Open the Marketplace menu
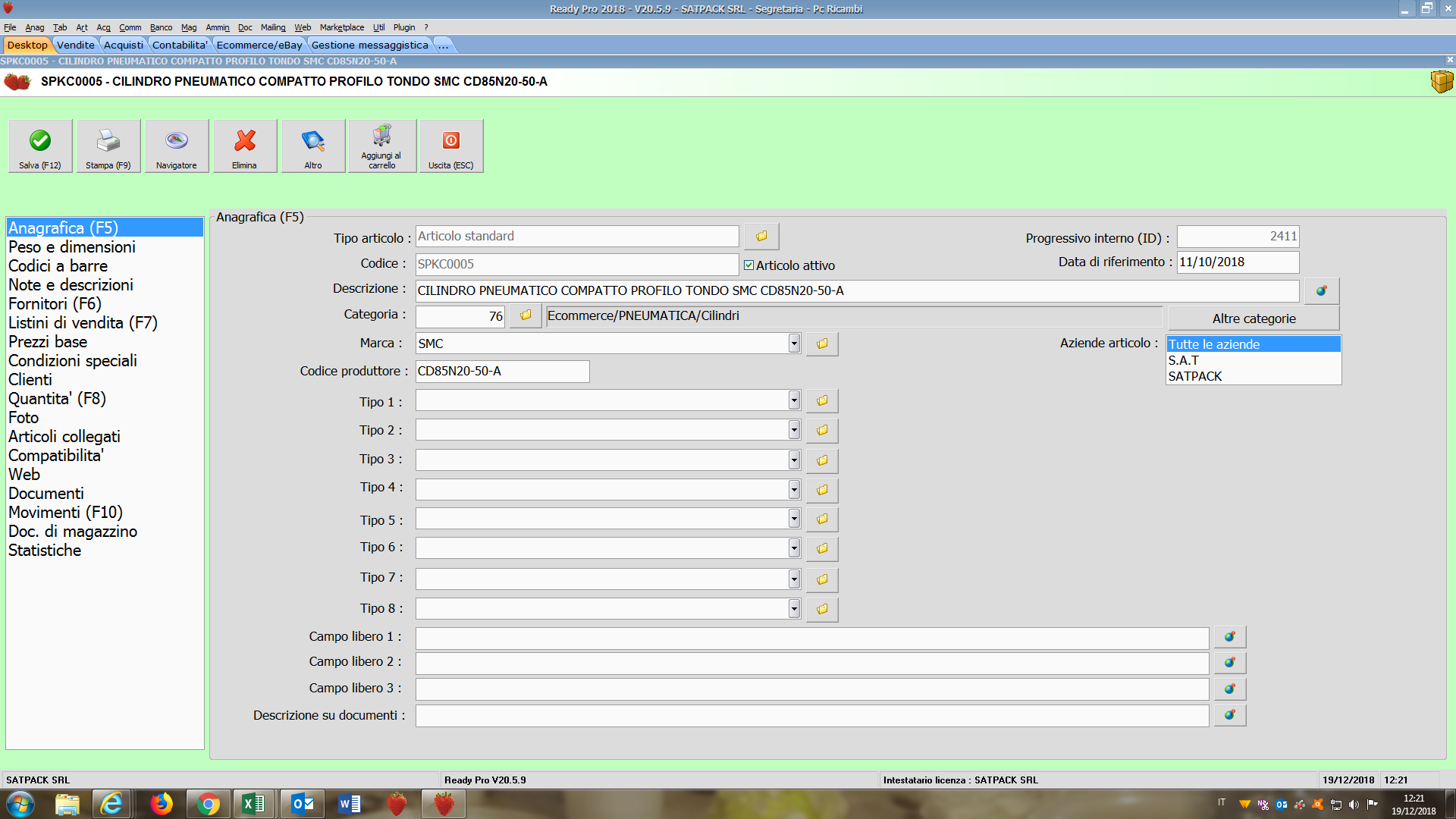1456x819 pixels. [341, 27]
